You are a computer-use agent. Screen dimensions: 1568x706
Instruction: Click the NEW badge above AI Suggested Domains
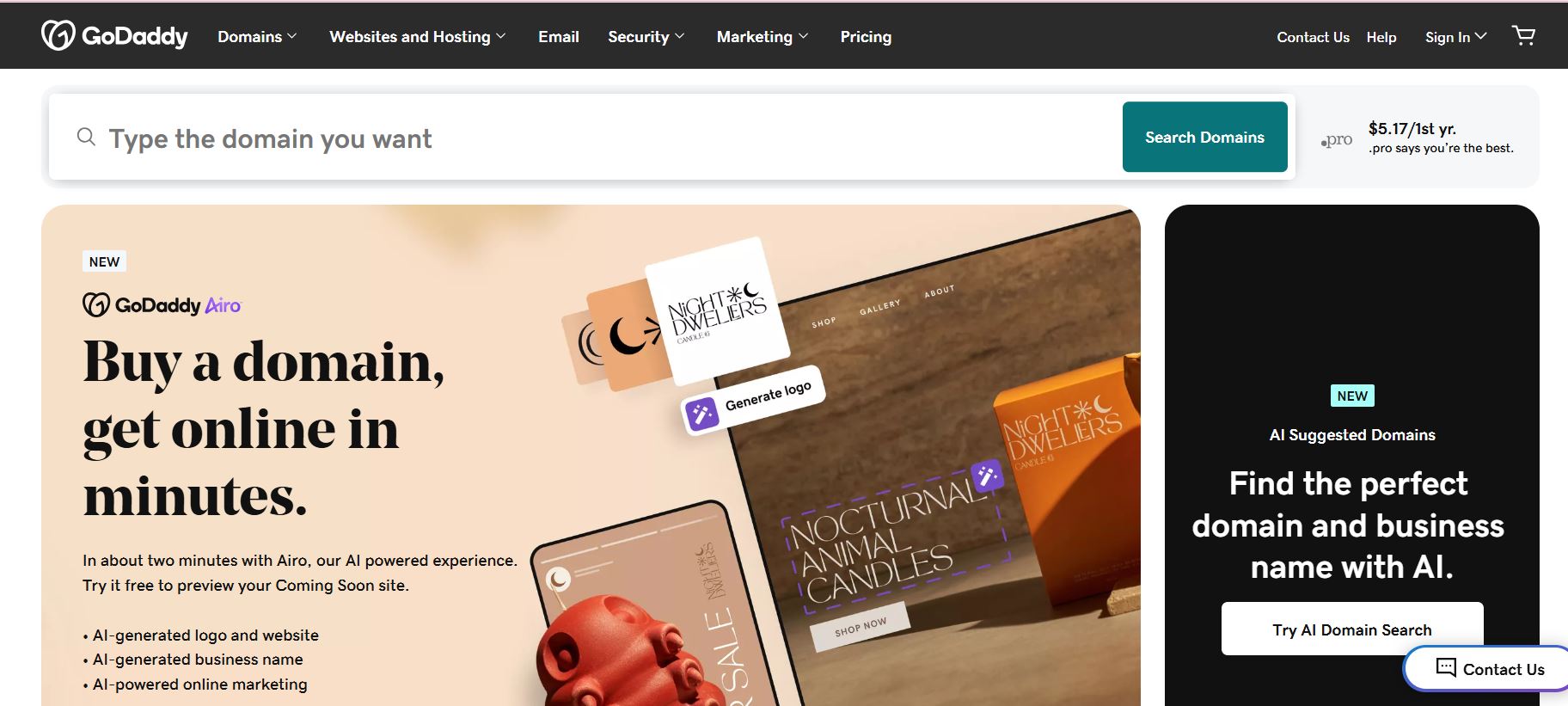click(1352, 396)
